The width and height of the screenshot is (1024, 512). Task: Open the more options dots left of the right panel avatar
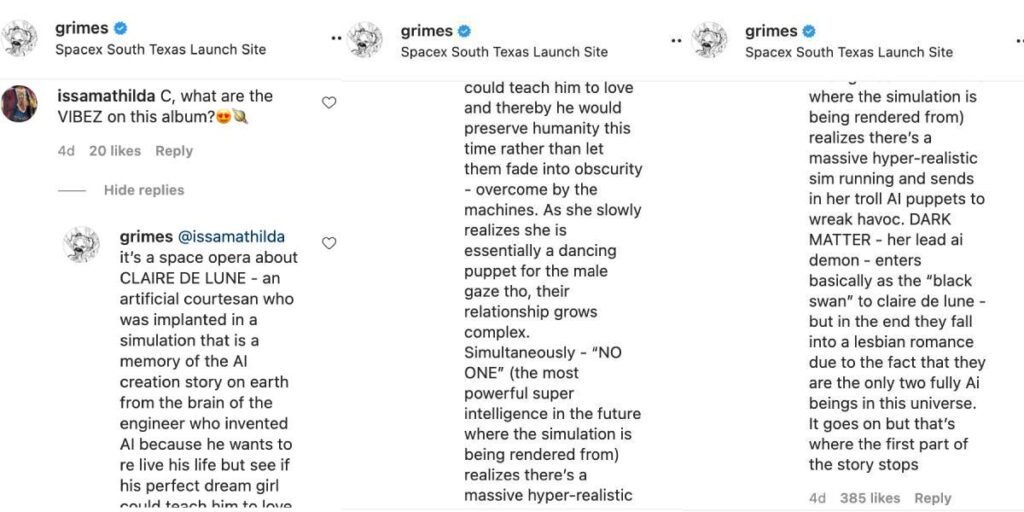(x=677, y=40)
